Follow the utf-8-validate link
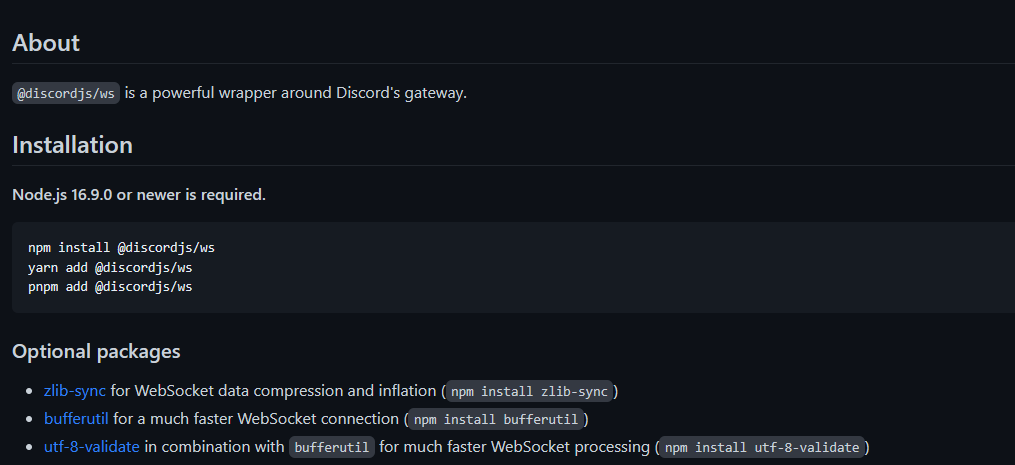This screenshot has height=465, width=1015. pos(91,447)
